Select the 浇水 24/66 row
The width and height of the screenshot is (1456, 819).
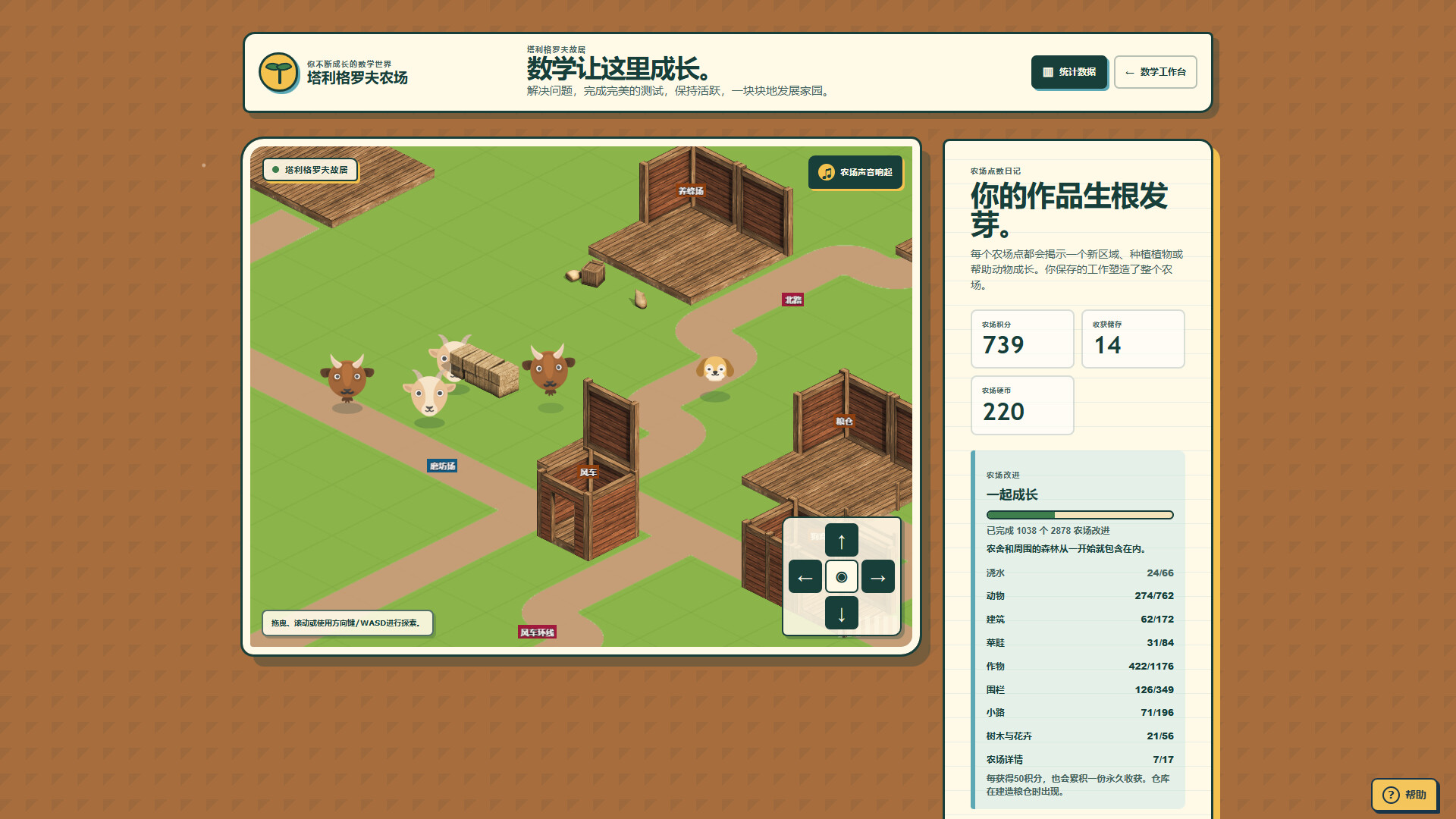coord(1080,573)
